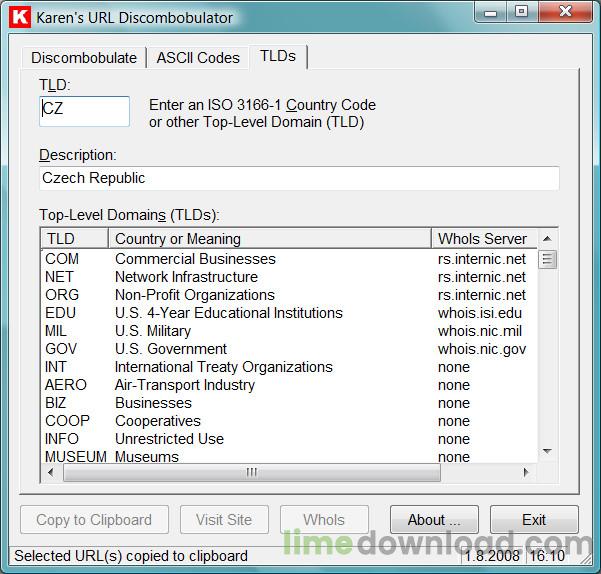Sort by the TLD column header
Viewport: 601px width, 574px height.
(x=74, y=239)
